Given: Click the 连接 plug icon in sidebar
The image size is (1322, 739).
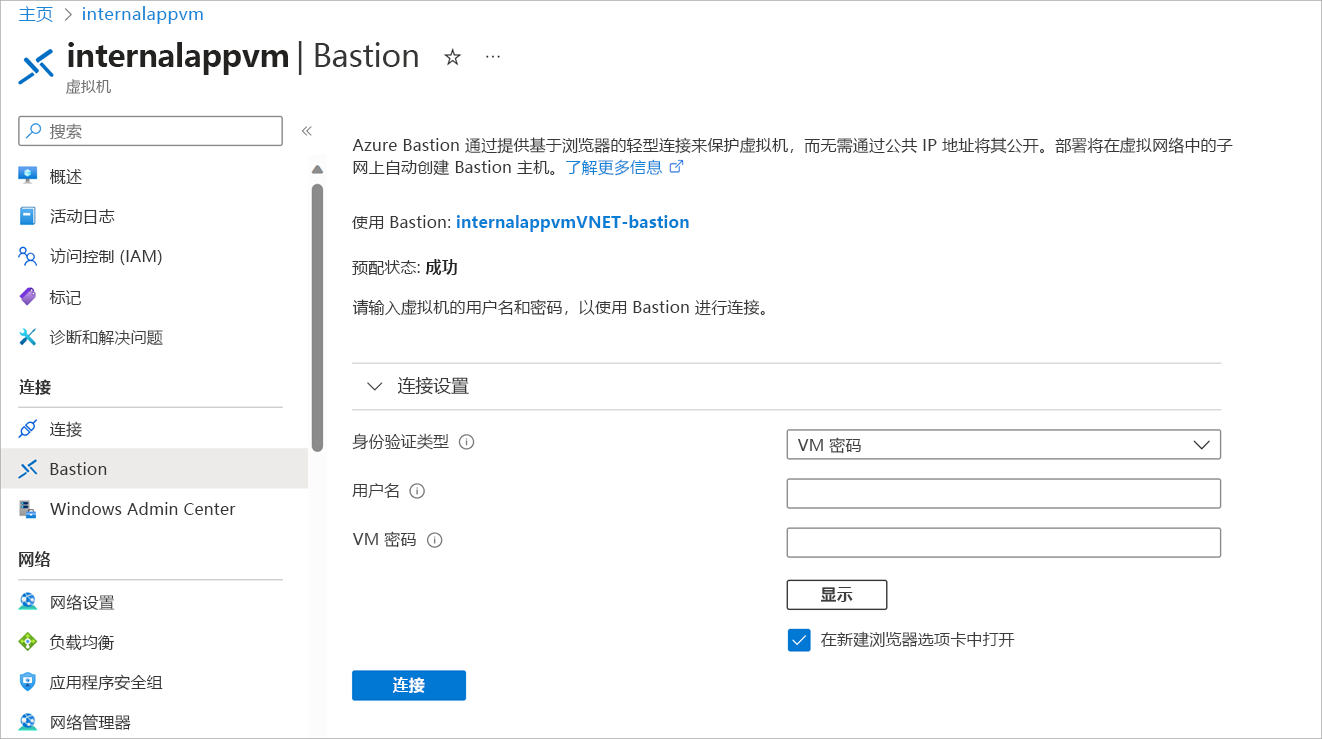Looking at the screenshot, I should coord(28,429).
